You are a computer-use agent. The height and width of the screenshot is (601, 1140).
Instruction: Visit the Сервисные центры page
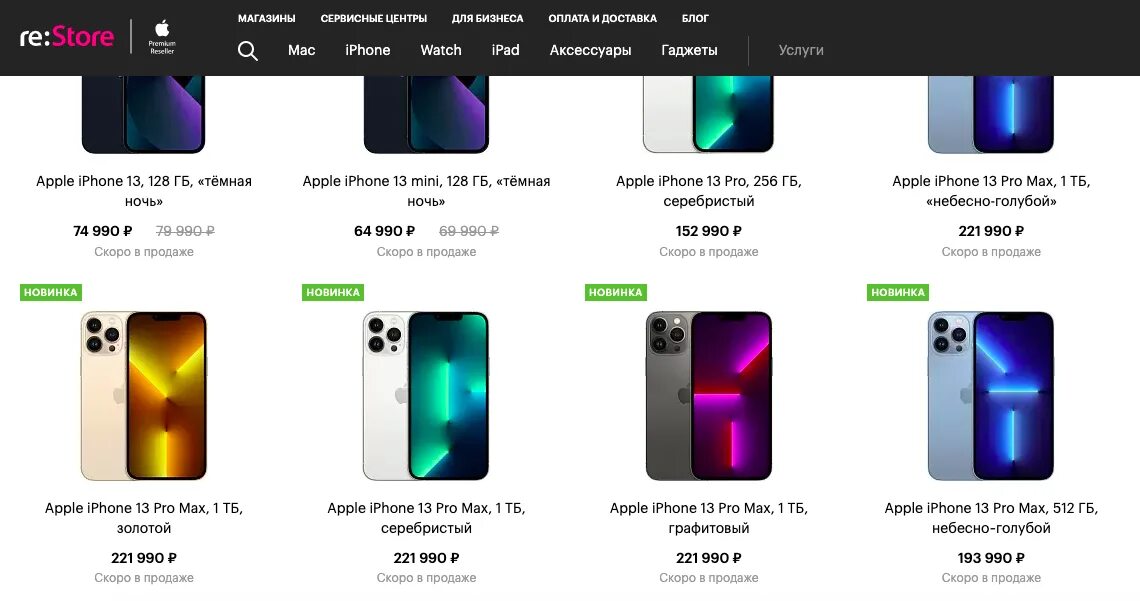point(374,18)
